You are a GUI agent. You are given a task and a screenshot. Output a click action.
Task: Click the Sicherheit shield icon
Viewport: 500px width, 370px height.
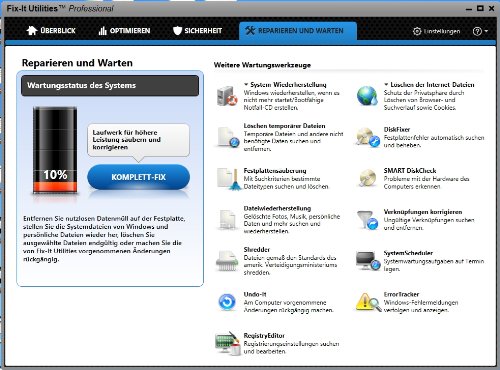click(177, 31)
